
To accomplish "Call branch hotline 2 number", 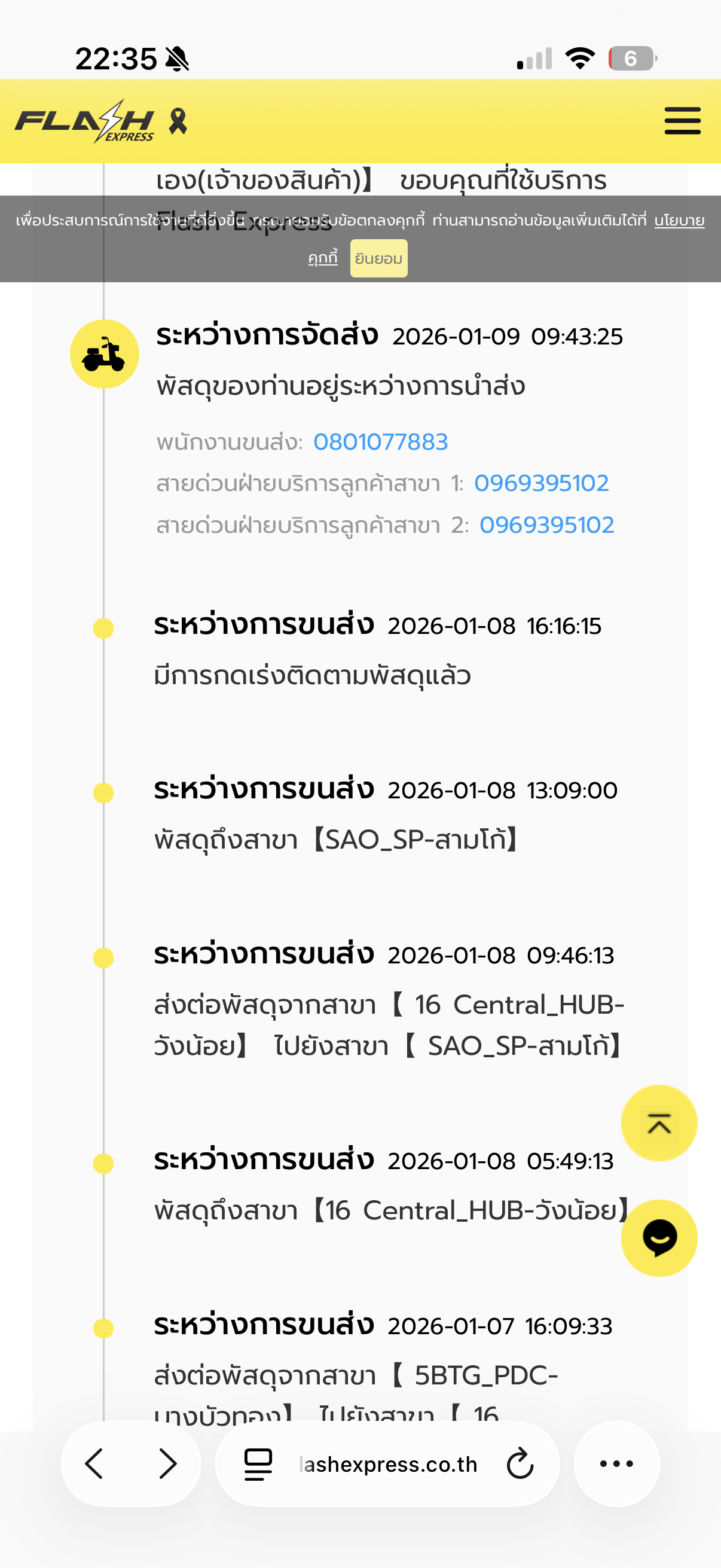I will pyautogui.click(x=546, y=524).
